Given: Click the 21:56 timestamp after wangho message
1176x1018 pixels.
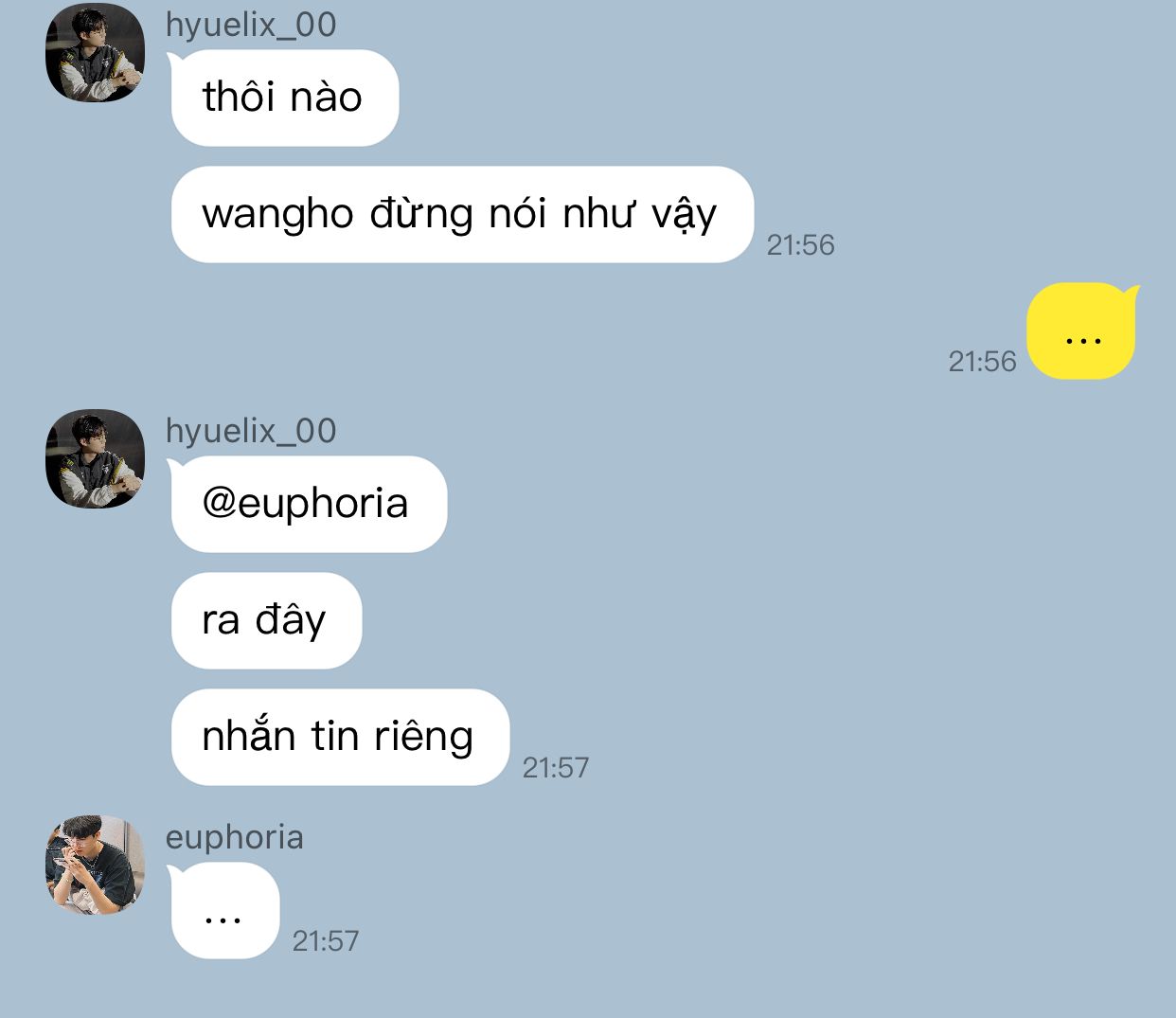Looking at the screenshot, I should pos(800,245).
